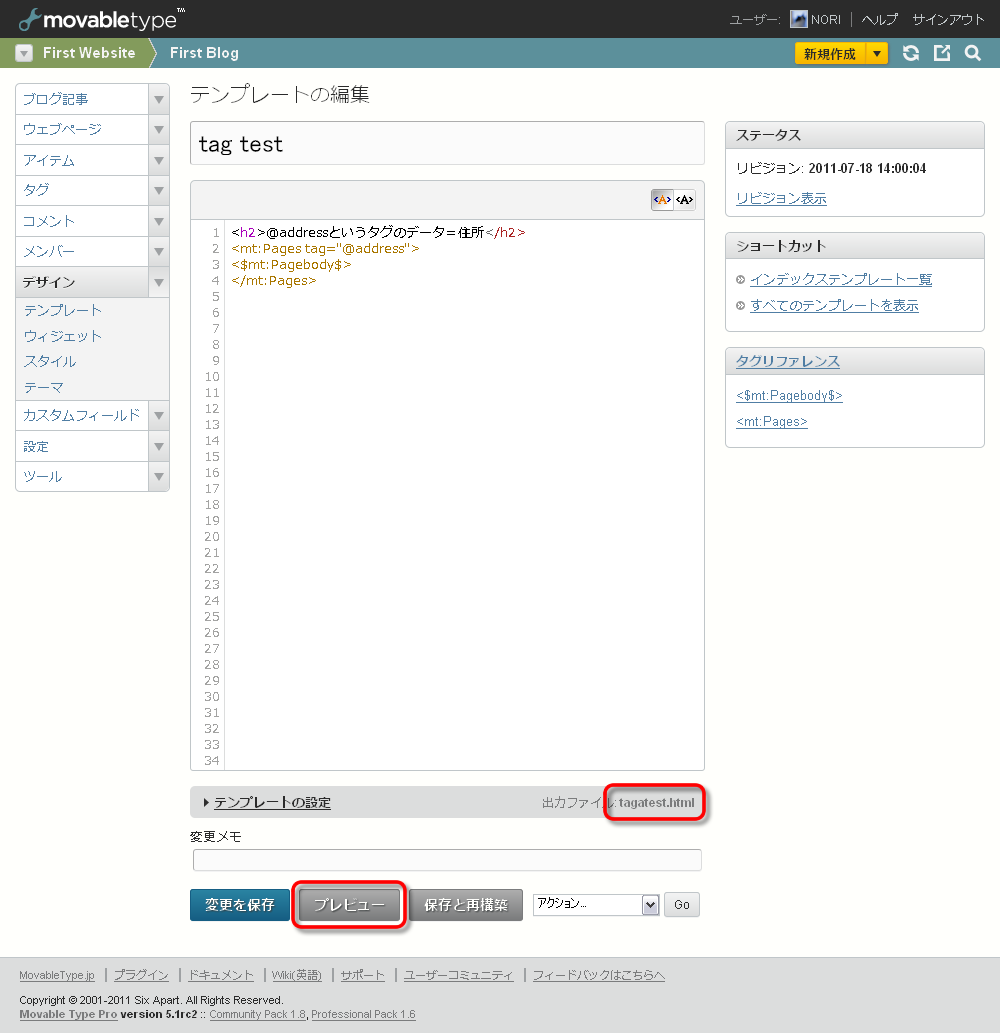Screen dimensions: 1000x1033
Task: Click the rebuild site refresh icon
Action: [910, 54]
